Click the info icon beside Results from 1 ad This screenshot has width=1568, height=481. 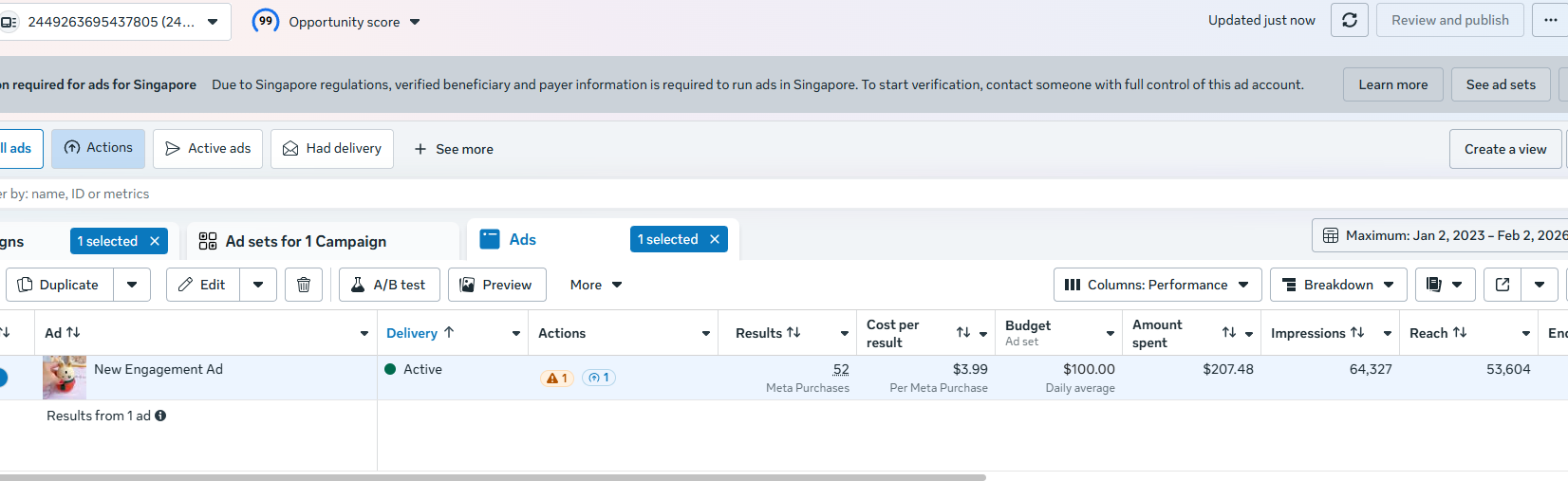click(x=160, y=416)
